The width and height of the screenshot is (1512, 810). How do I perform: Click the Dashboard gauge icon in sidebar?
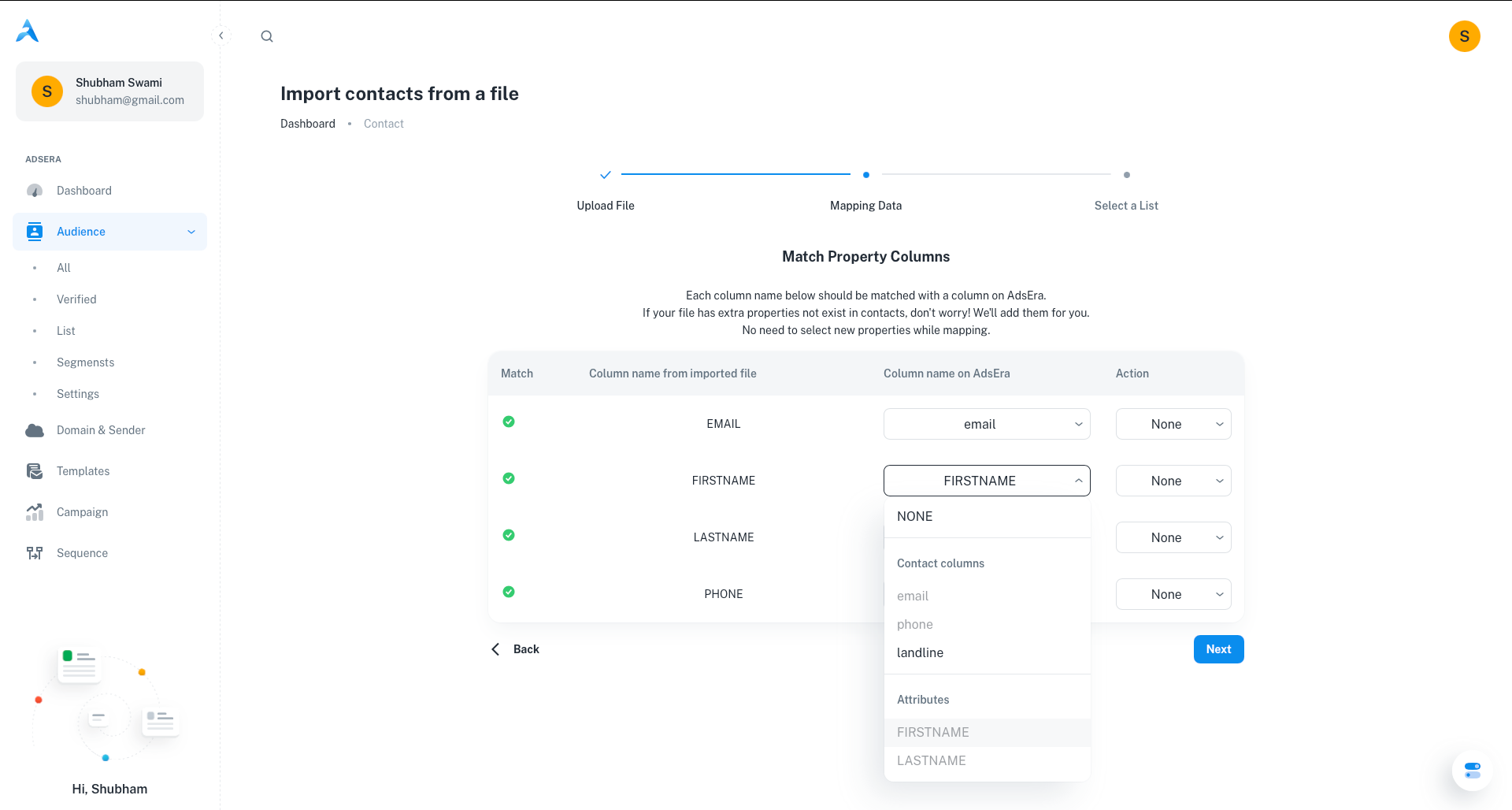(35, 191)
